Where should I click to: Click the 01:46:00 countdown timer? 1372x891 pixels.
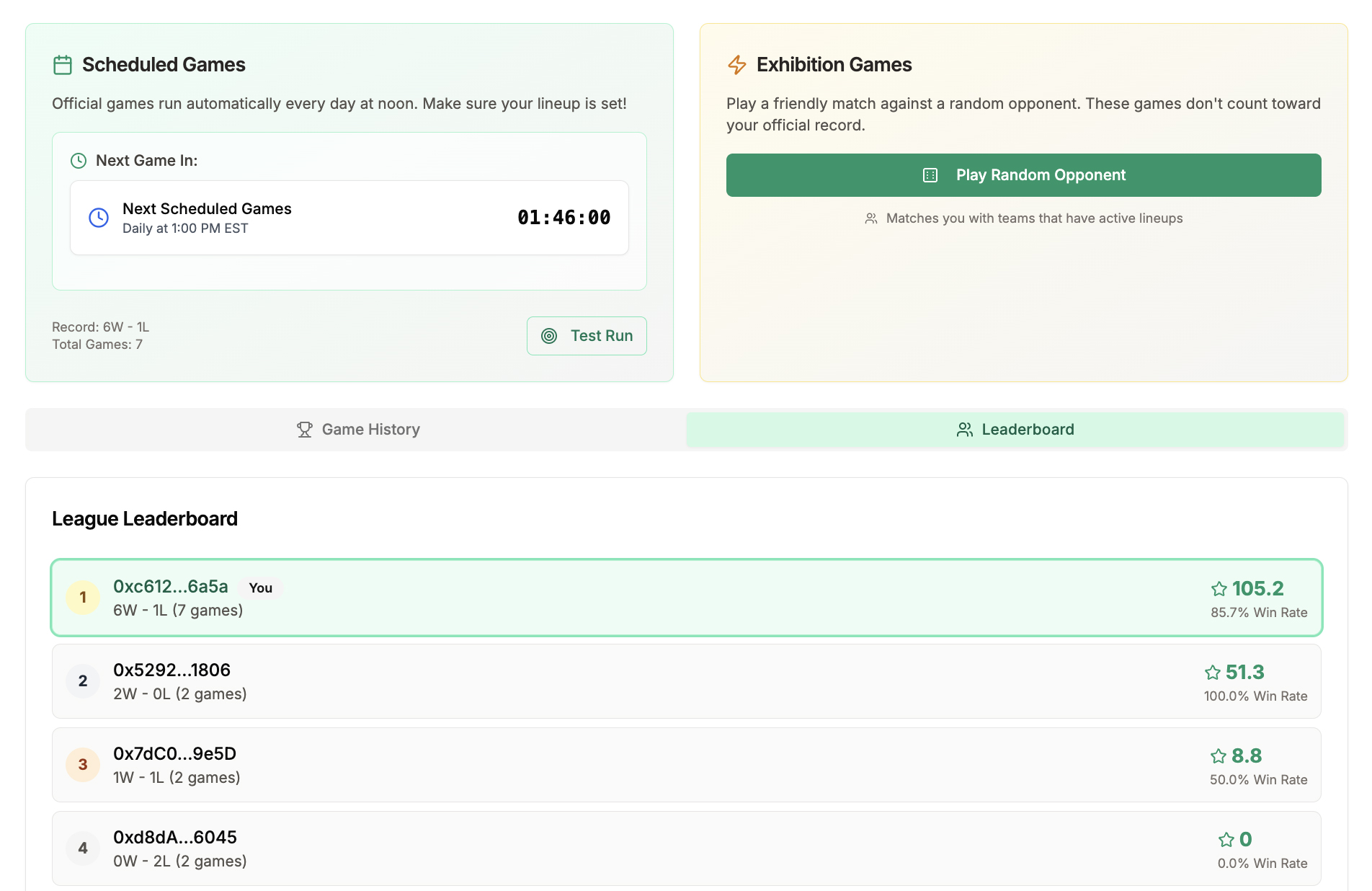564,218
